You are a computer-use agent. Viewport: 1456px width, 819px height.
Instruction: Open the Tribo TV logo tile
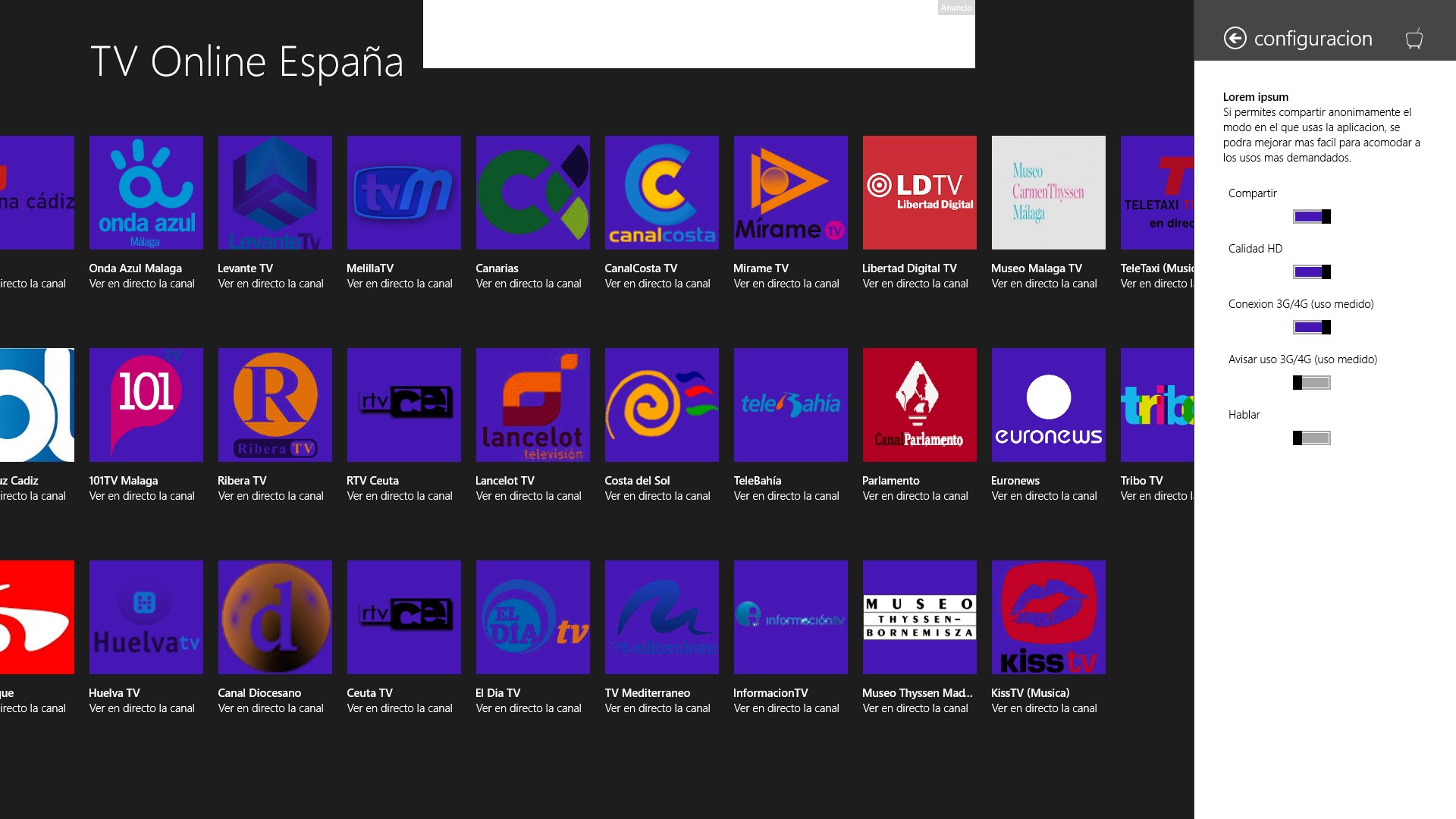coord(1157,405)
